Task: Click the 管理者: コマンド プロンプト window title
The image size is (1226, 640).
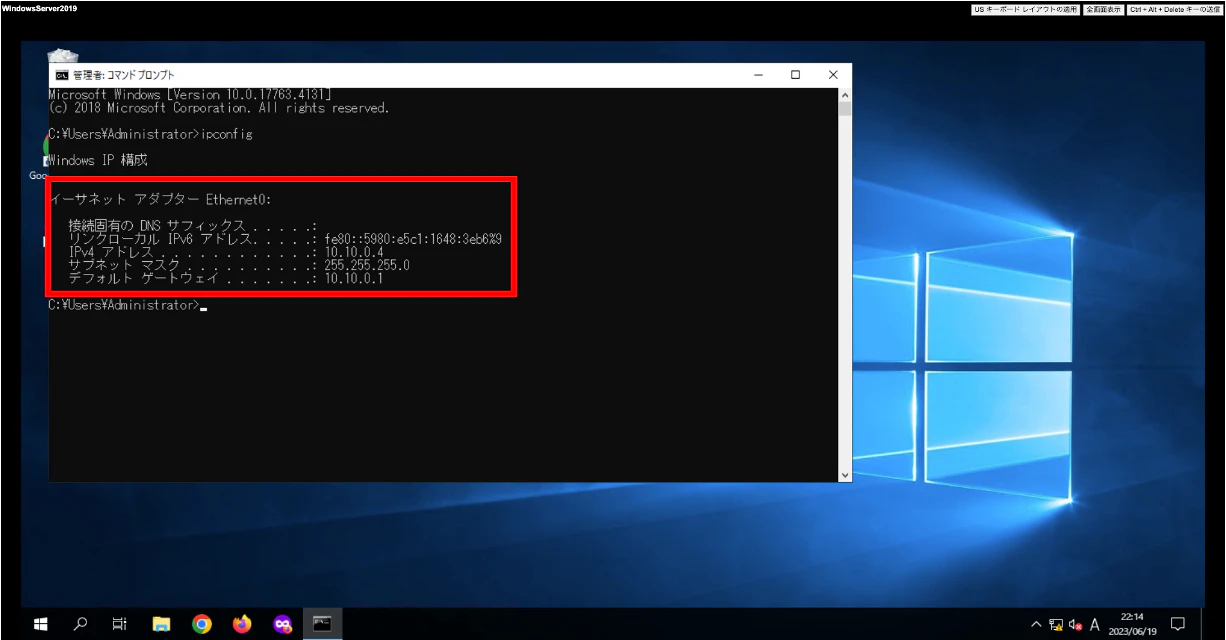Action: point(123,75)
